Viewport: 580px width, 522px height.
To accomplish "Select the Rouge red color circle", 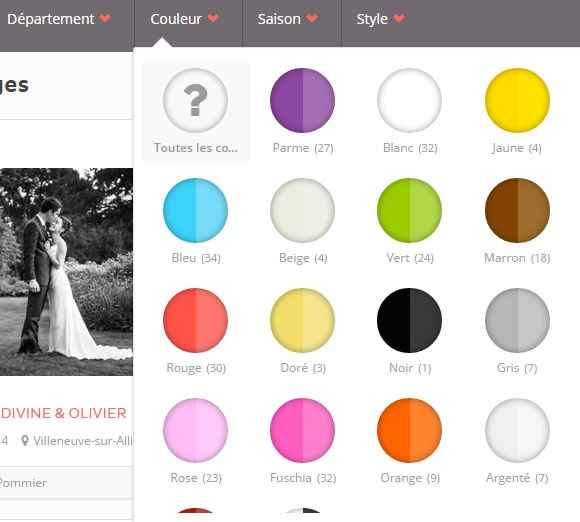I will tap(195, 320).
